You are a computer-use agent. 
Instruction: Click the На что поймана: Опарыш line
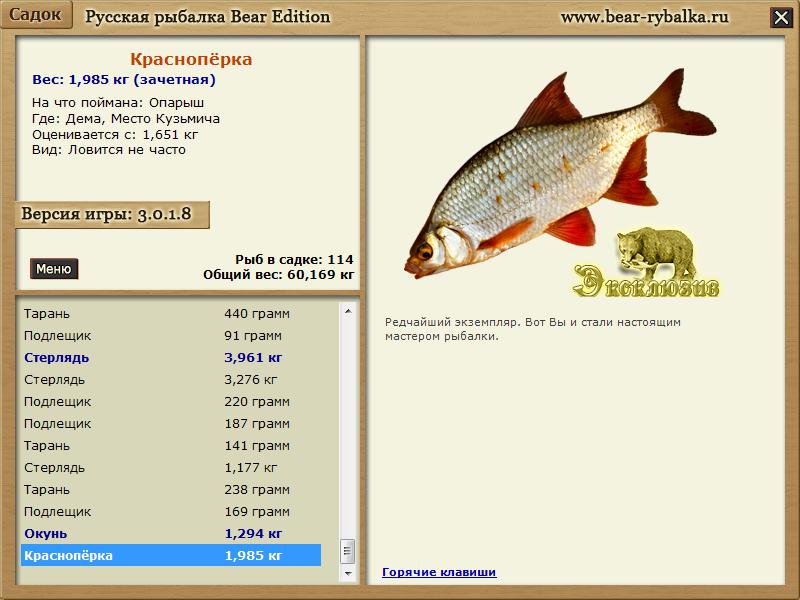point(118,103)
